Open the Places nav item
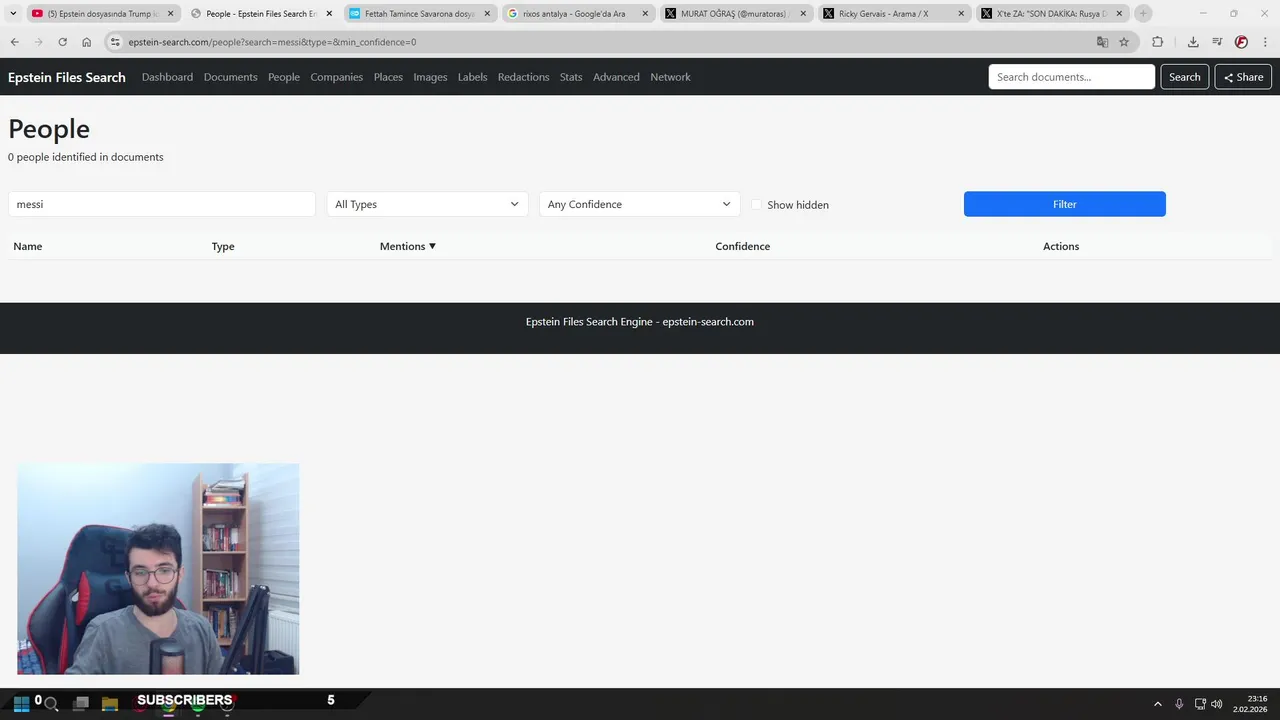Image resolution: width=1280 pixels, height=720 pixels. pos(388,77)
